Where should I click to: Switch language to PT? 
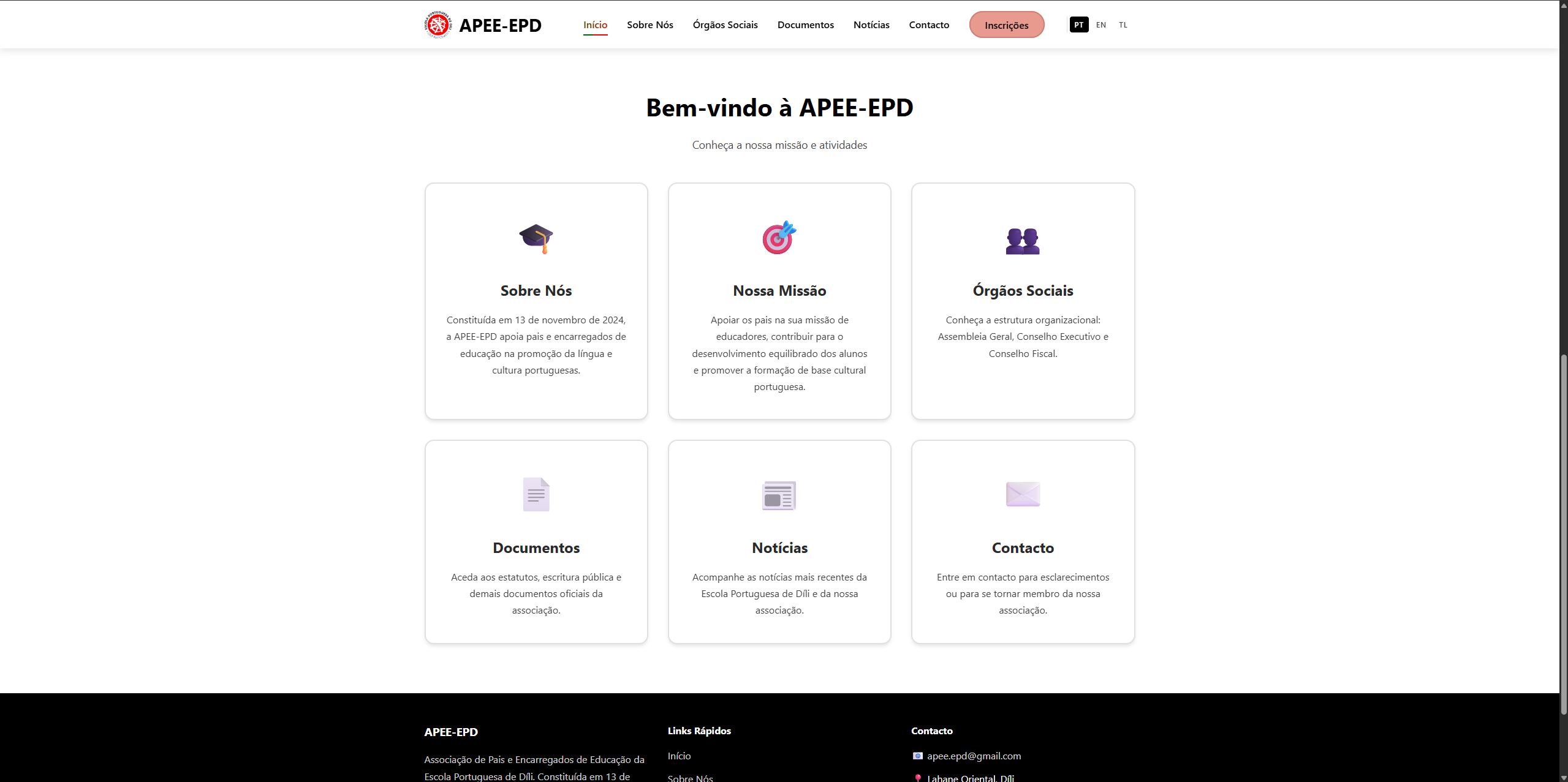coord(1079,24)
